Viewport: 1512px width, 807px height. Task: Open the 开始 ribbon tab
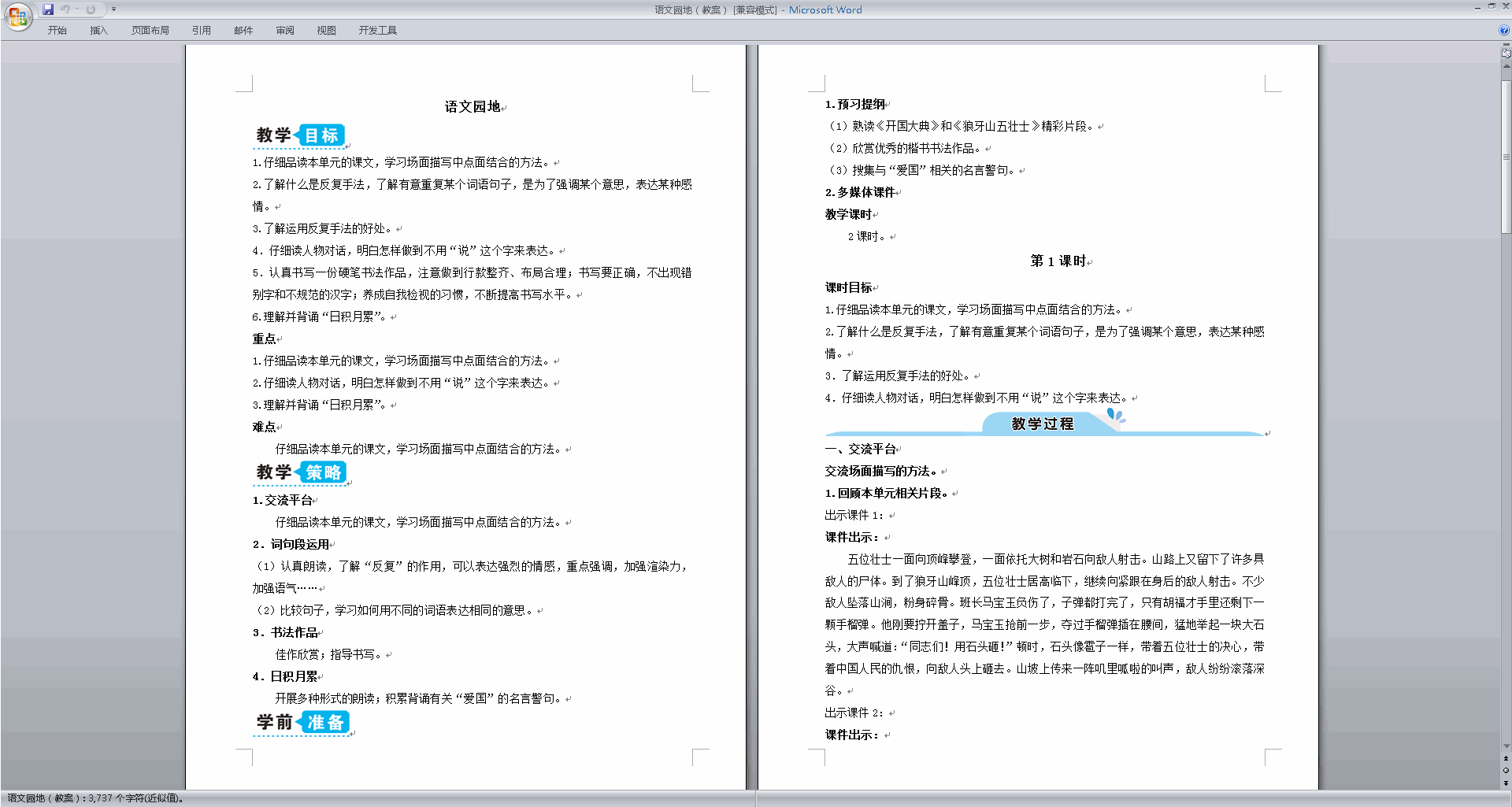pos(57,30)
